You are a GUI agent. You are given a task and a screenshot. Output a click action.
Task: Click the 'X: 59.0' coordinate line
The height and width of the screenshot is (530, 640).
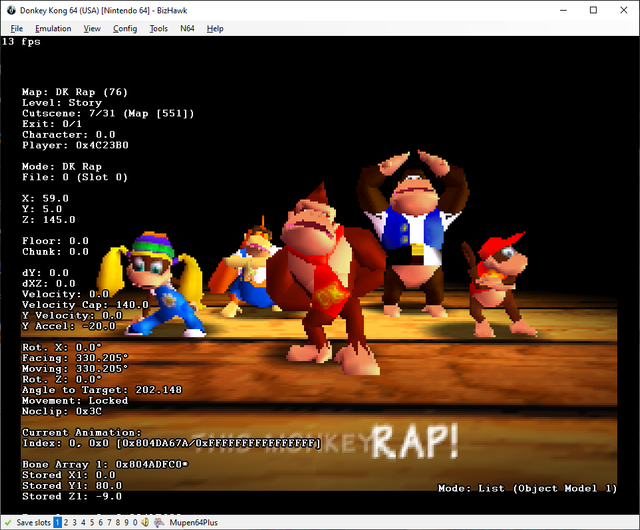[45, 198]
